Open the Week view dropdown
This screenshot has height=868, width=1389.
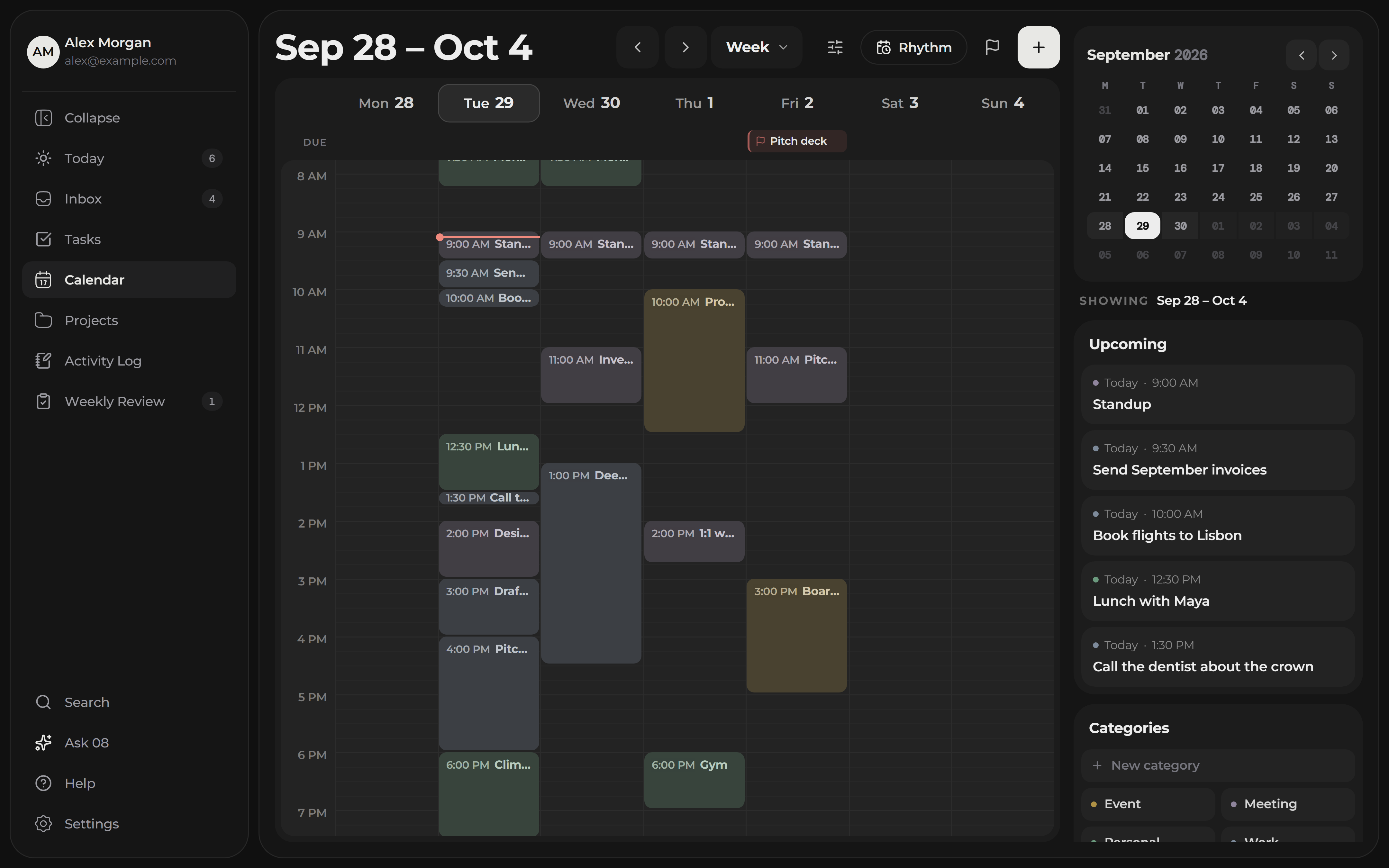point(757,47)
